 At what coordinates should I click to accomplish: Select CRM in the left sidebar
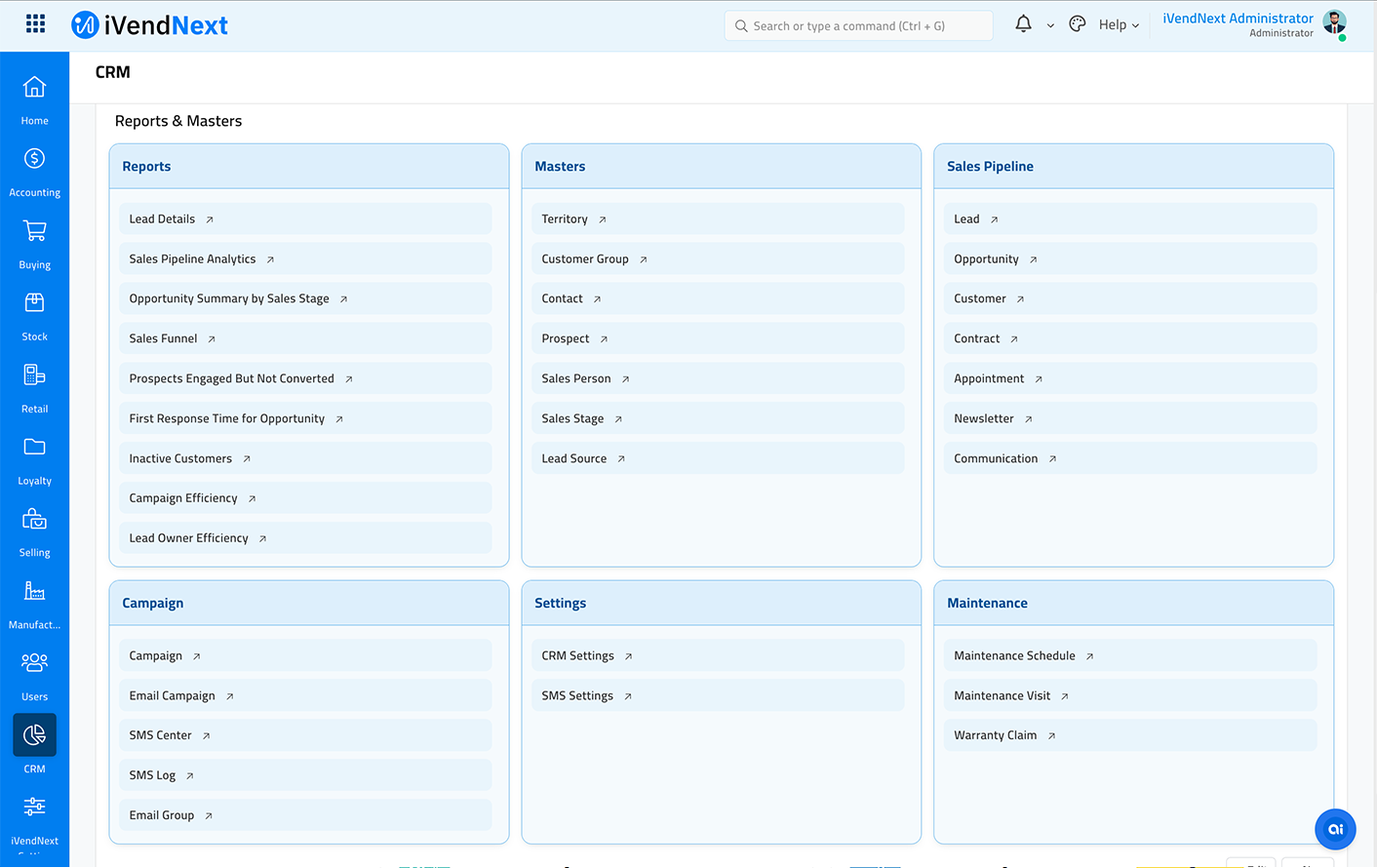click(x=34, y=736)
